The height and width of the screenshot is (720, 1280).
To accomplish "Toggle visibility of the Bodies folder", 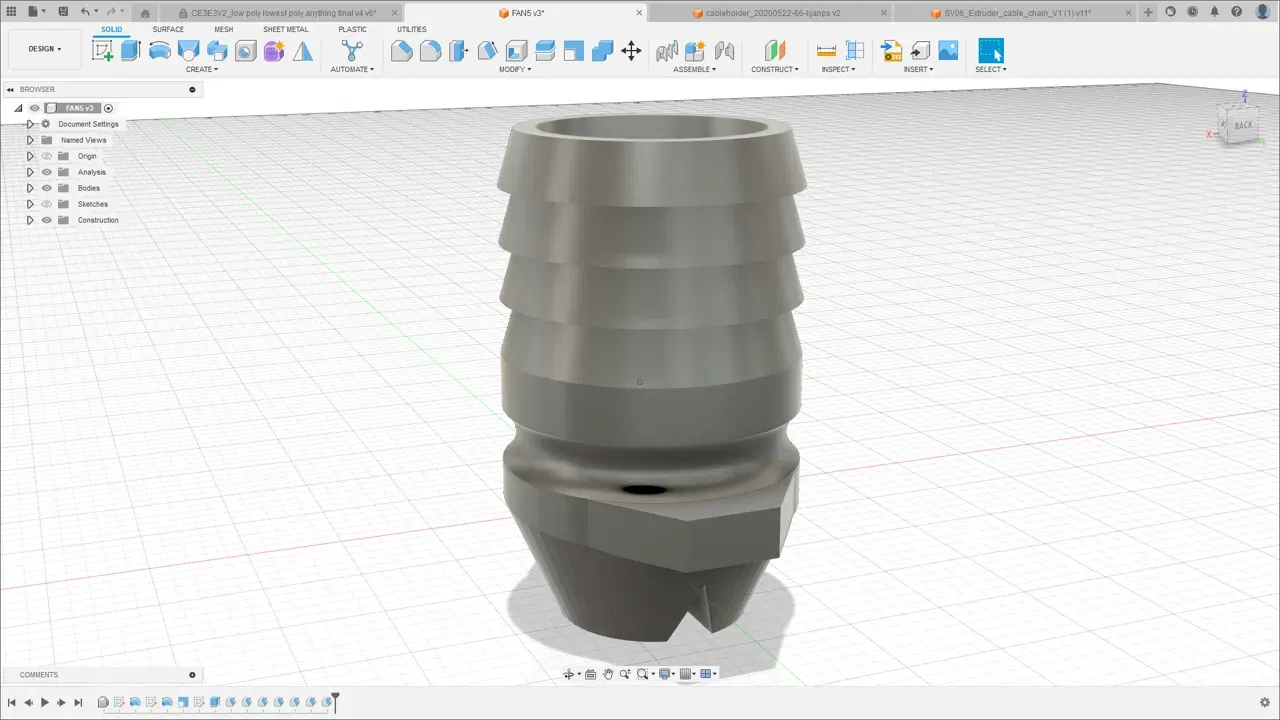I will [46, 188].
